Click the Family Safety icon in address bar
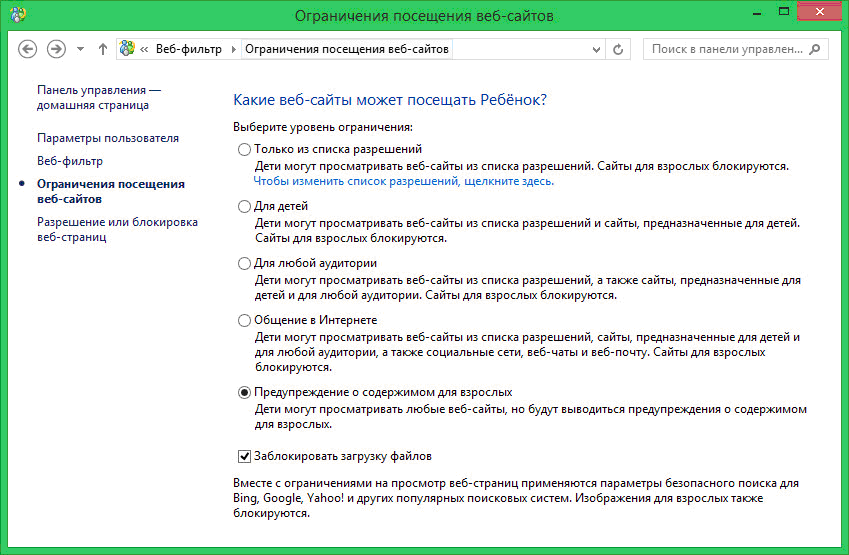 point(127,48)
